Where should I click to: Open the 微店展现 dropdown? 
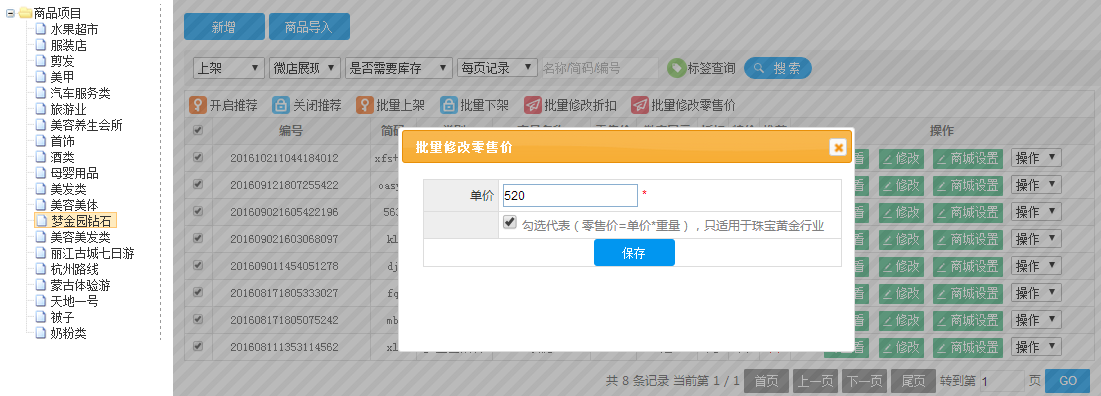pos(305,67)
